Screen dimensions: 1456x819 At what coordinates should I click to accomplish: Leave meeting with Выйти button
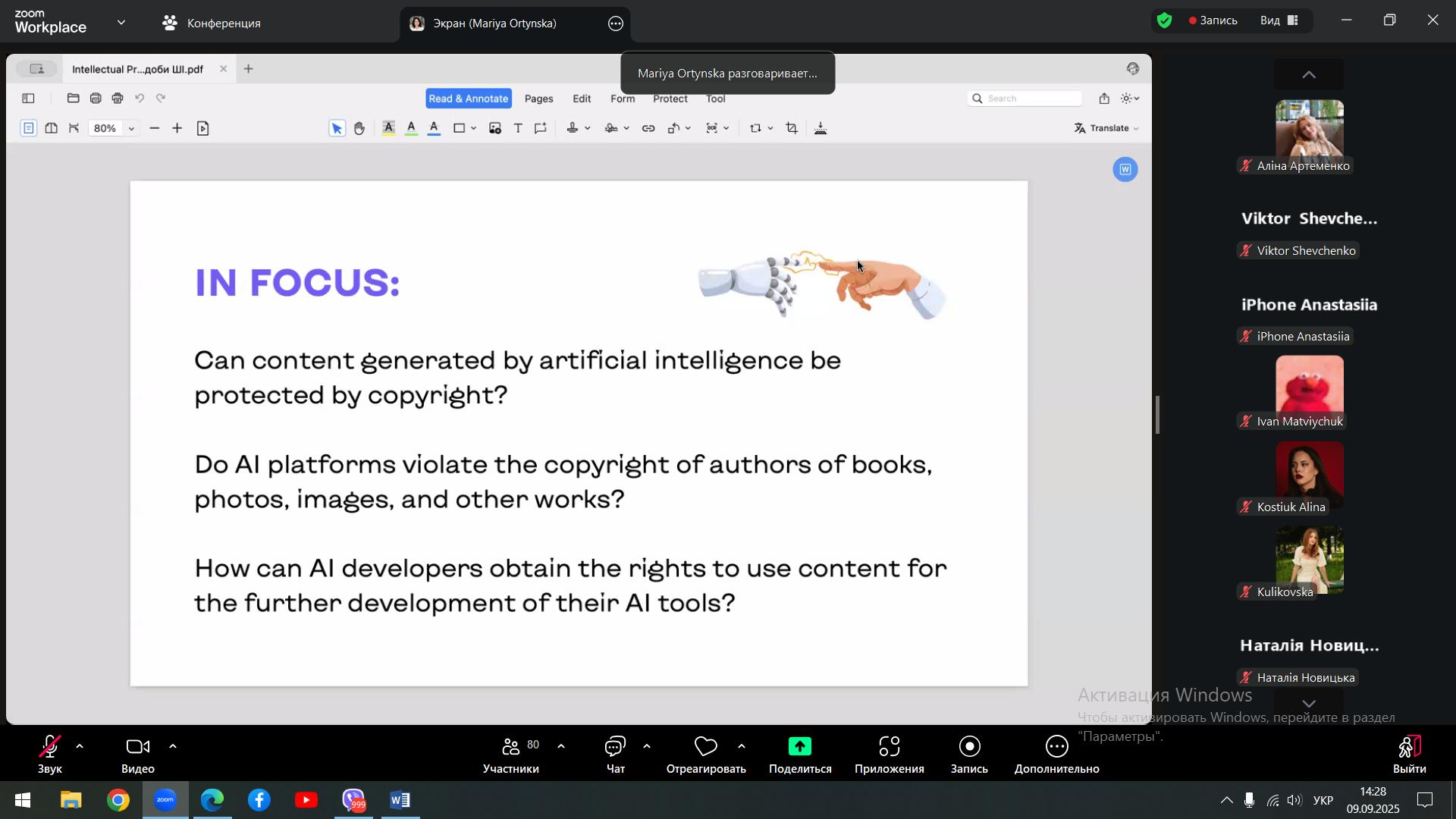[x=1410, y=756]
